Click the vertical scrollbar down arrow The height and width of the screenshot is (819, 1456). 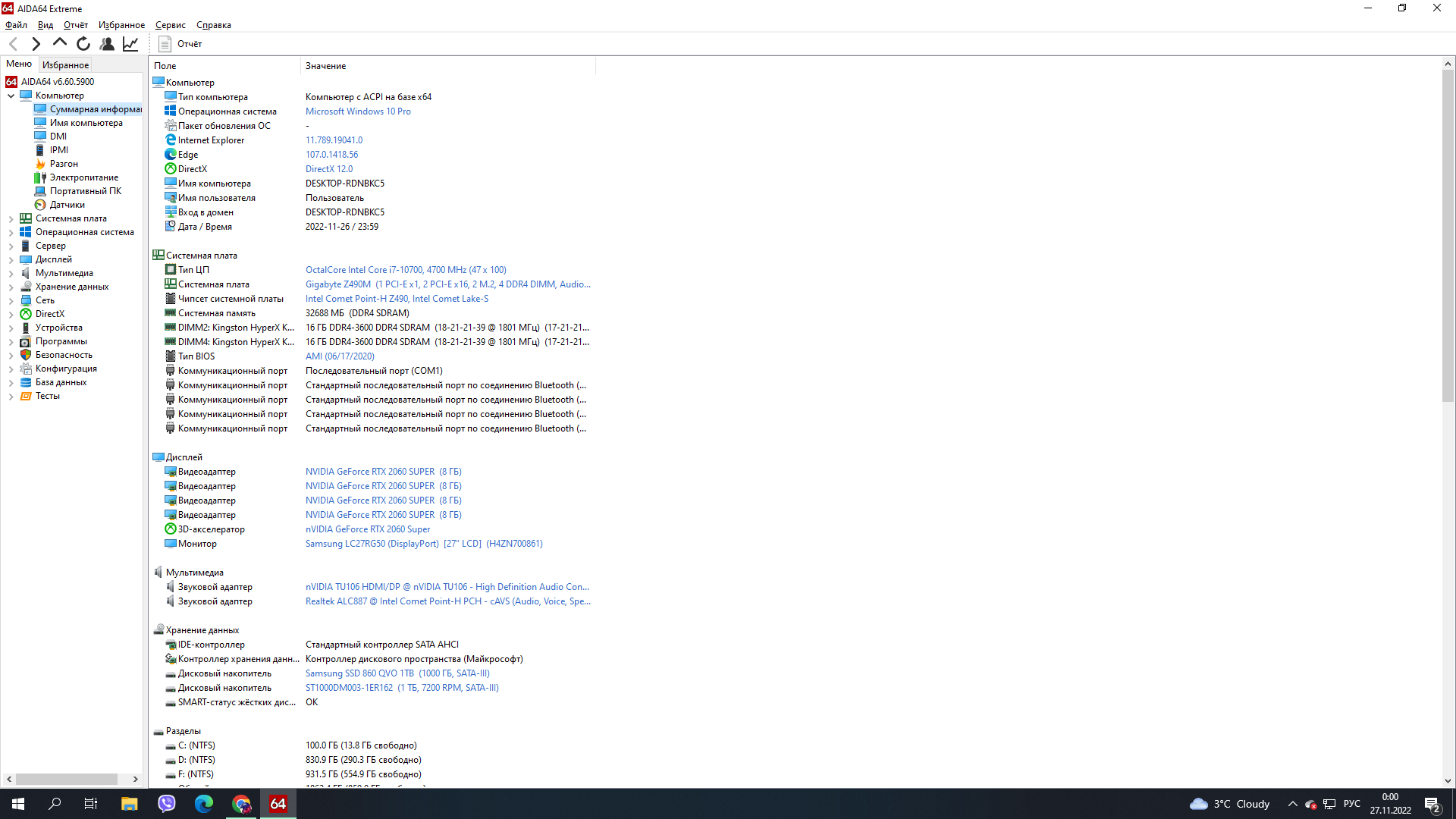(x=1448, y=781)
